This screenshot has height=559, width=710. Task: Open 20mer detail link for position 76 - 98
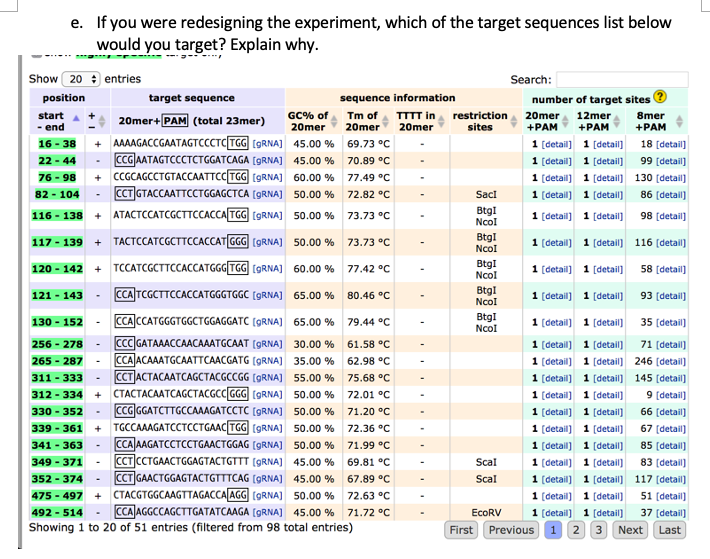[556, 178]
